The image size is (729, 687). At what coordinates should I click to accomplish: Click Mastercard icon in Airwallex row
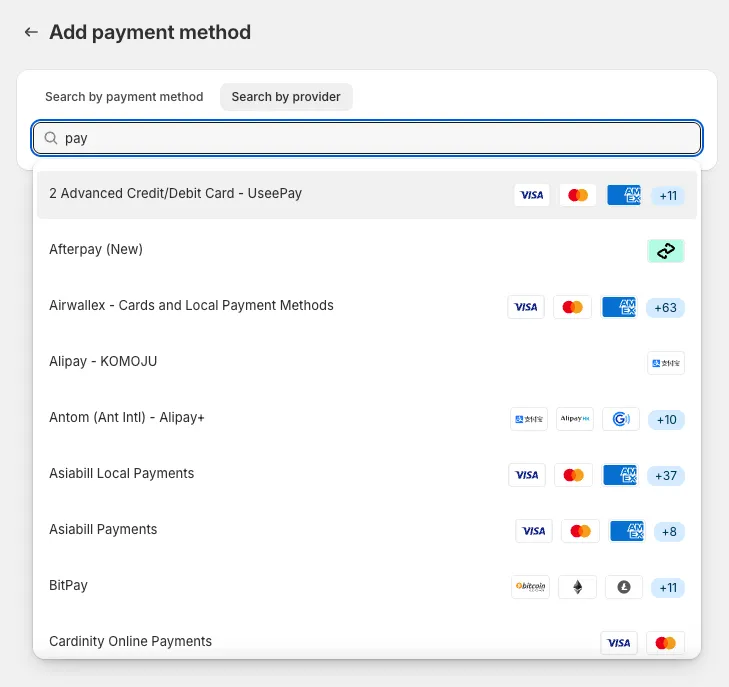[x=572, y=307]
